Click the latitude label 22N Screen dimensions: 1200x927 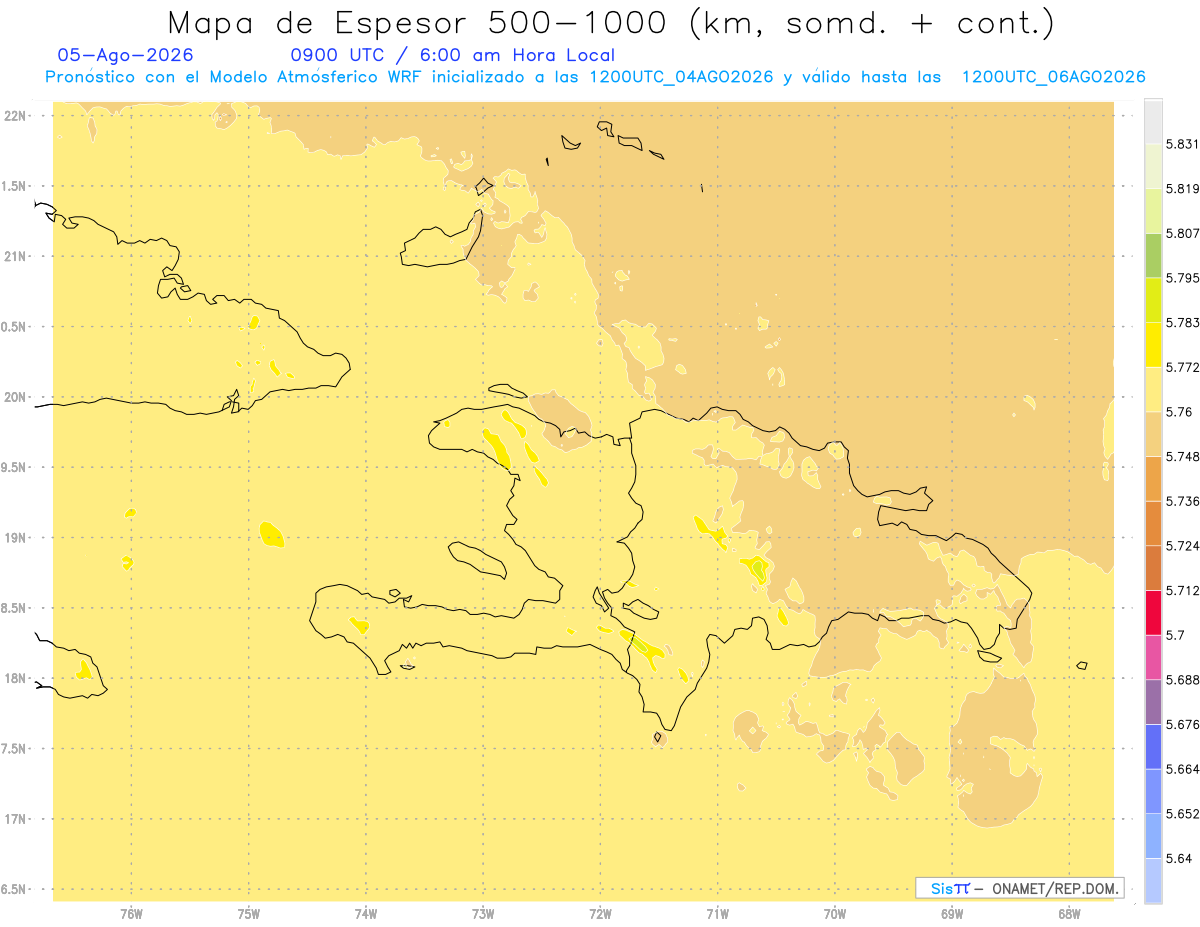point(15,116)
